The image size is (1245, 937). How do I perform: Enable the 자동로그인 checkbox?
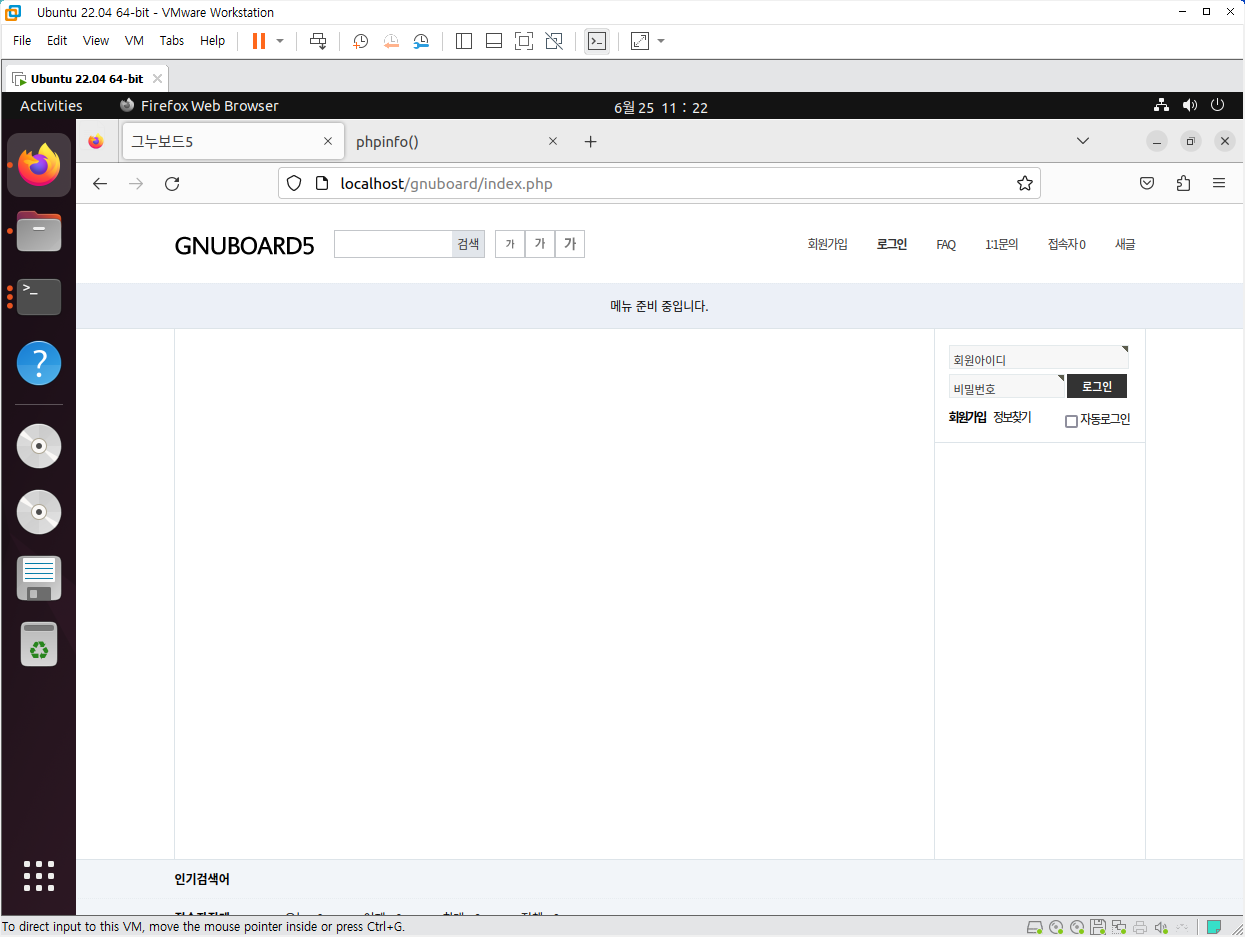pos(1071,421)
